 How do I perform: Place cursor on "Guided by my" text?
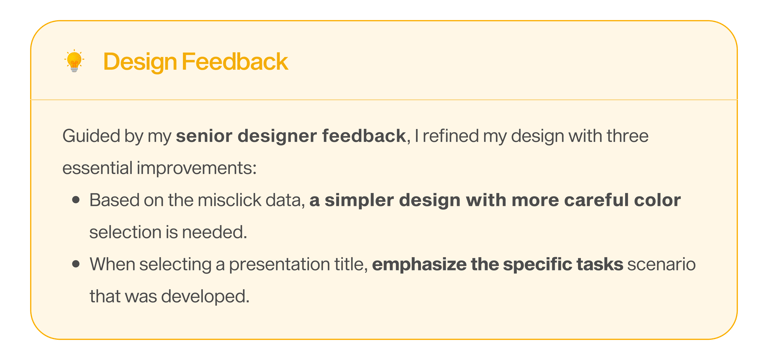[117, 136]
